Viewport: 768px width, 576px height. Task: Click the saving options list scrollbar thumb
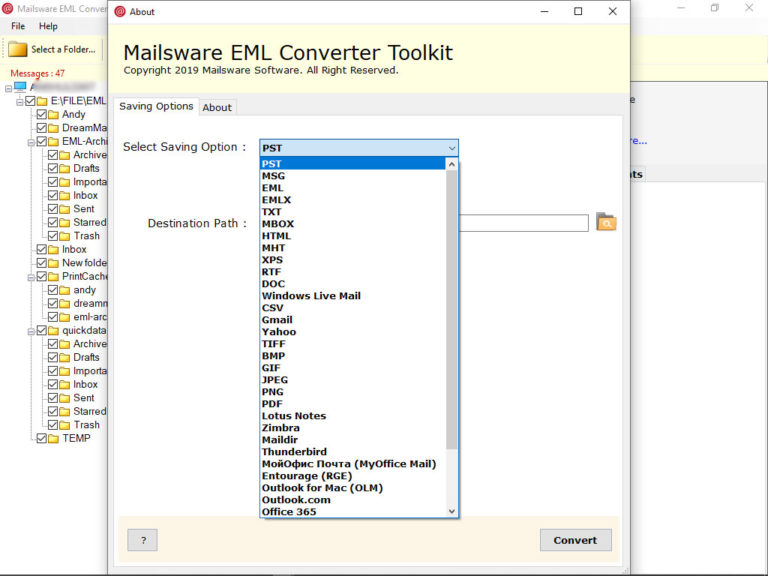click(x=452, y=310)
